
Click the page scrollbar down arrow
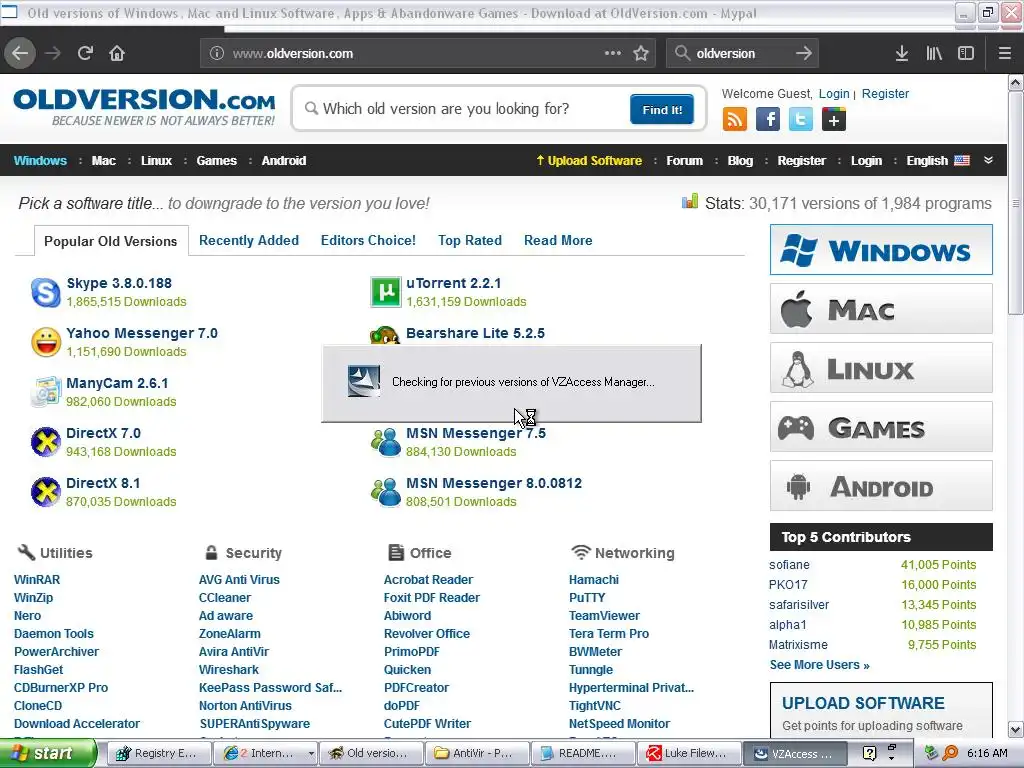pyautogui.click(x=1016, y=729)
